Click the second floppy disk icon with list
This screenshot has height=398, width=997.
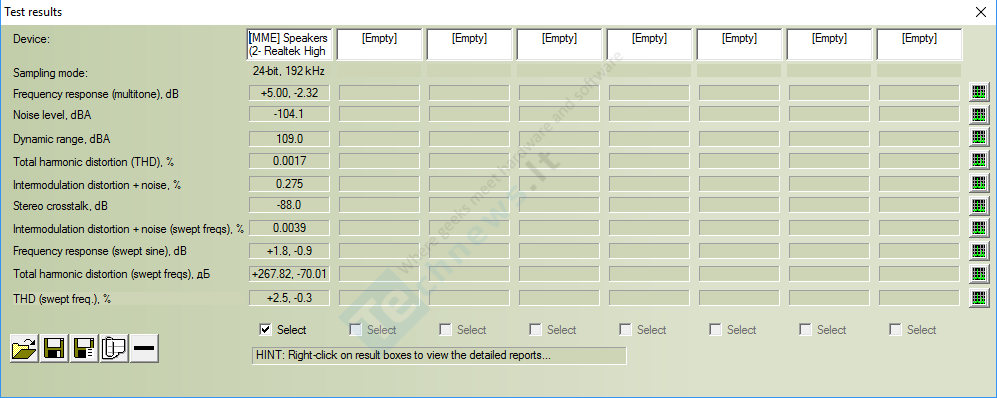pyautogui.click(x=84, y=348)
